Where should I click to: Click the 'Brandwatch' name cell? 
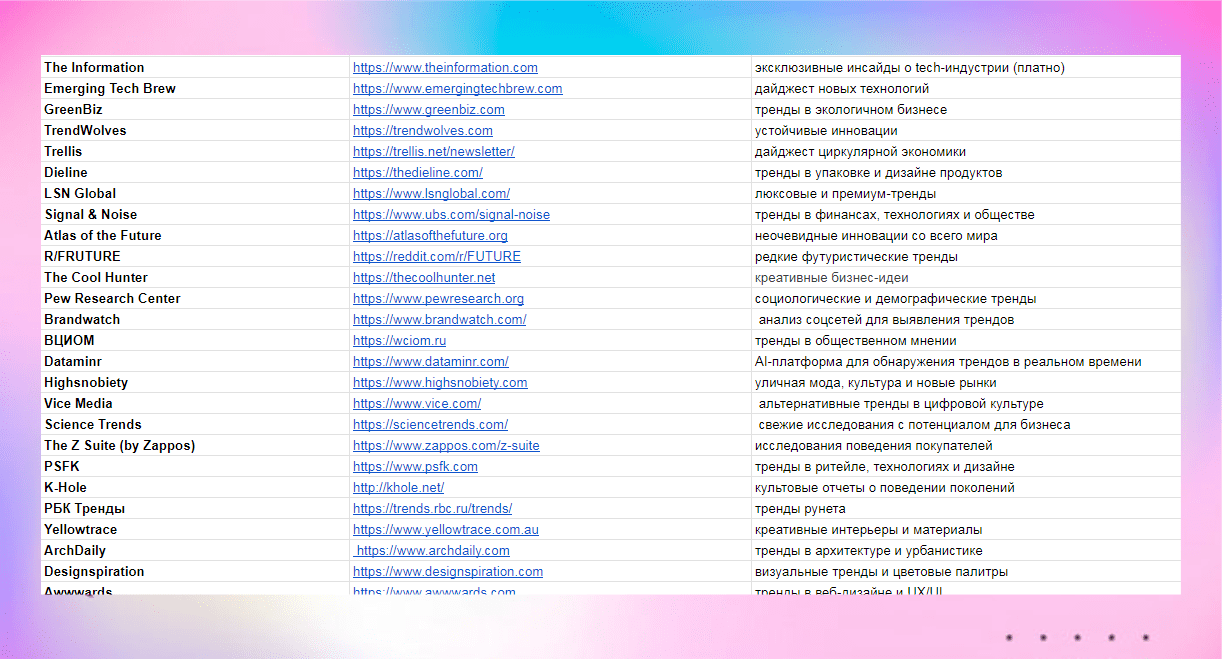tap(195, 320)
